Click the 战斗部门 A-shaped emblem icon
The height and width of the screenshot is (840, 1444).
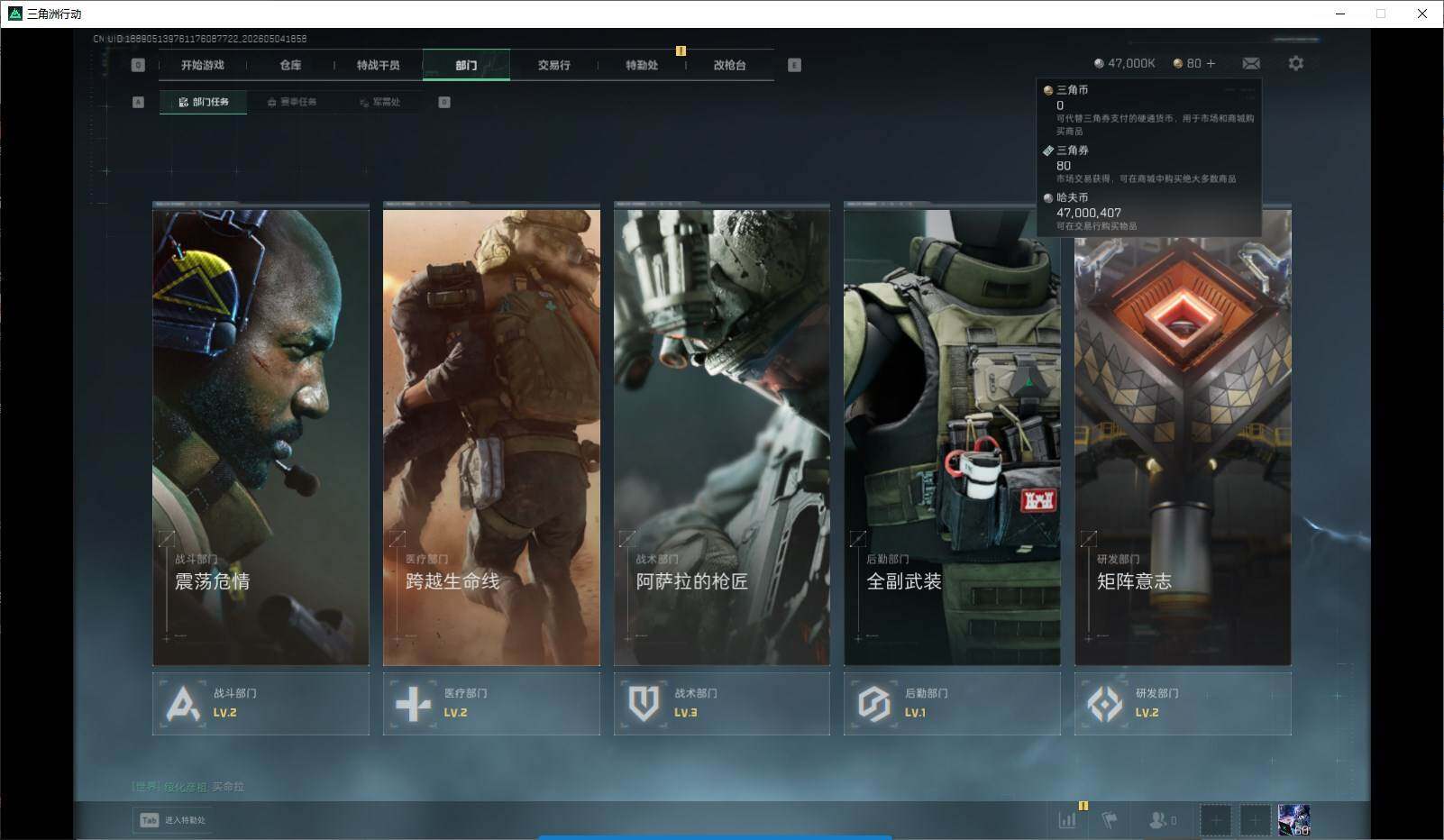[183, 704]
